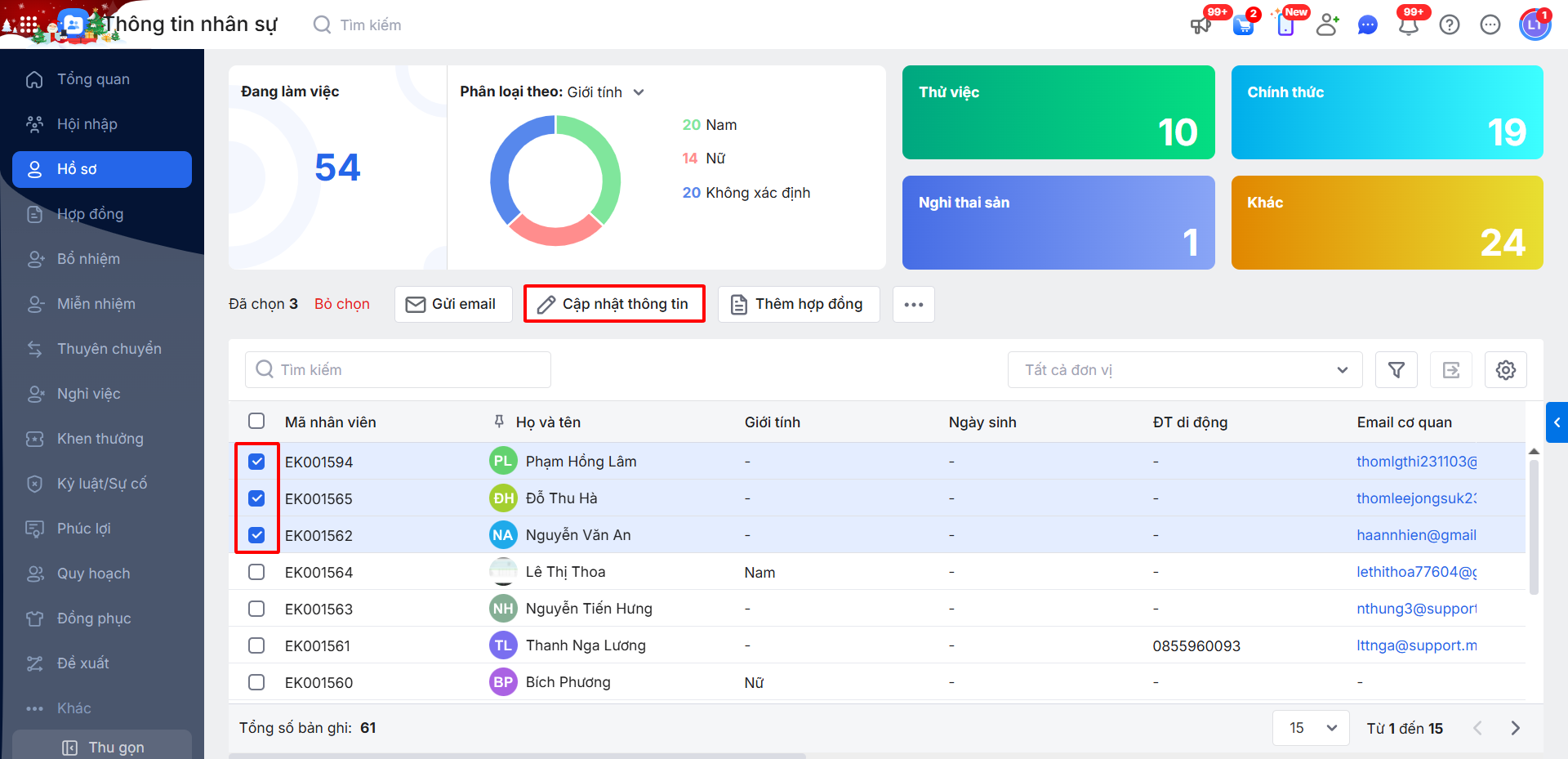1568x759 pixels.
Task: Click the Cập nhật thông tin button
Action: [614, 304]
